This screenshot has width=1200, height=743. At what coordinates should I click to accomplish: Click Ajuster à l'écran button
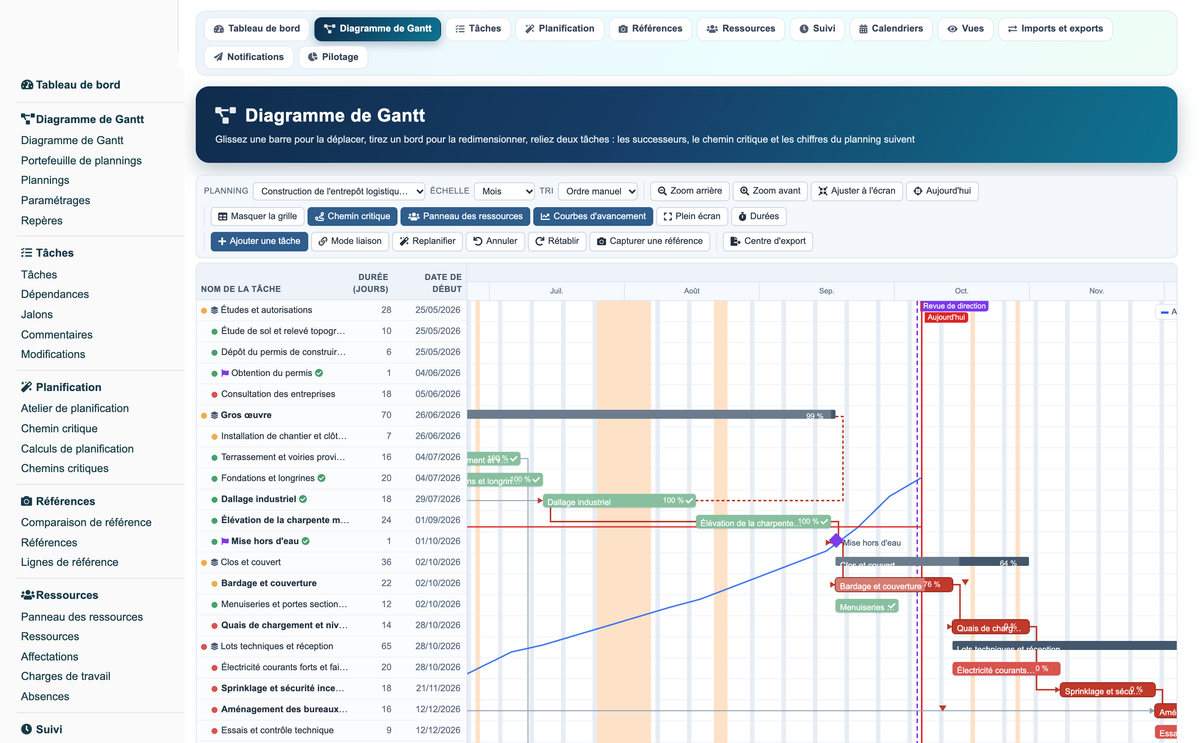(x=856, y=191)
